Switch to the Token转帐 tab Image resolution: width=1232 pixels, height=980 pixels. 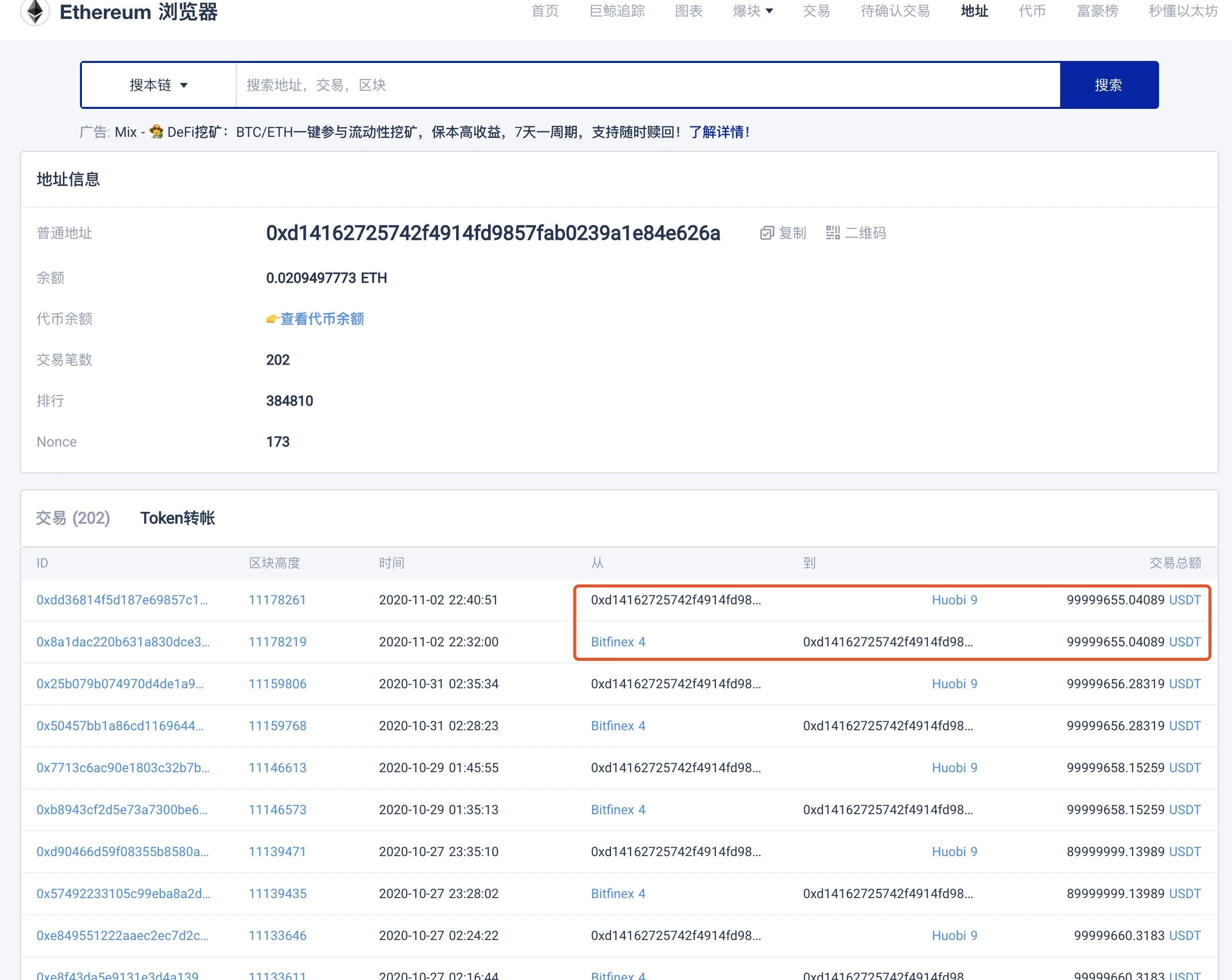pyautogui.click(x=177, y=517)
